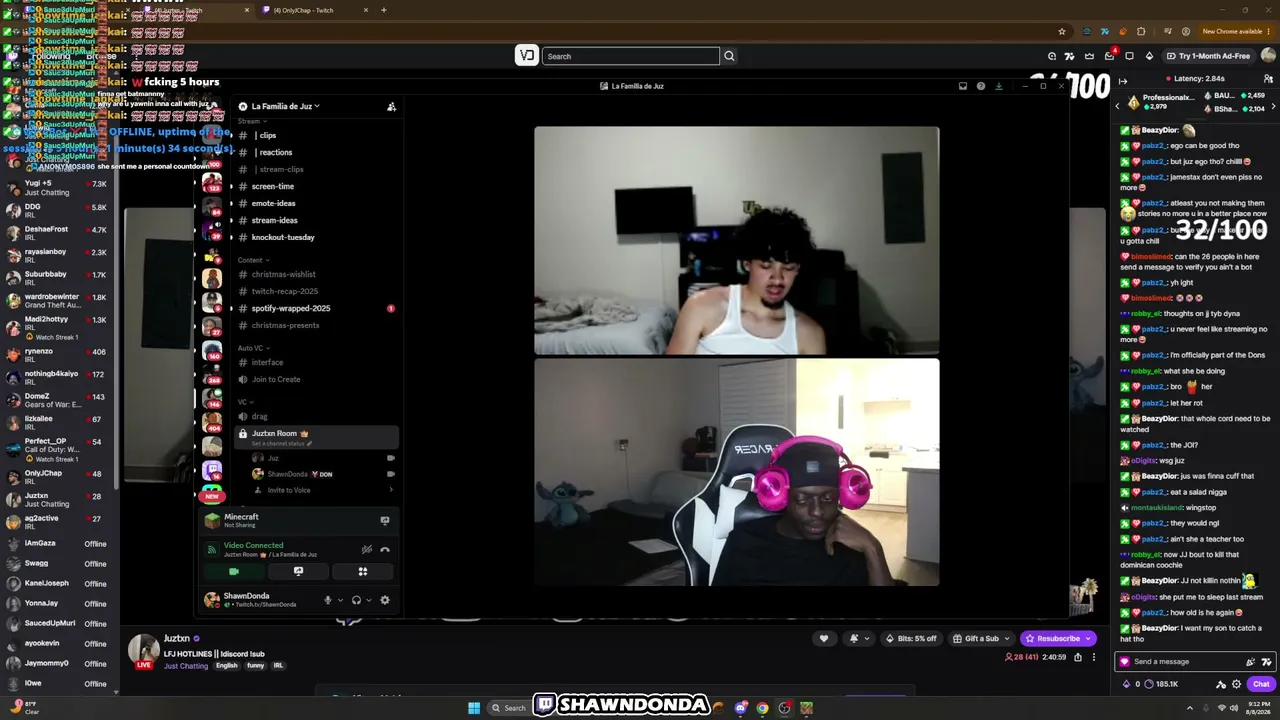Open Twitch notifications inbox
This screenshot has height=720, width=1280.
tap(1109, 56)
